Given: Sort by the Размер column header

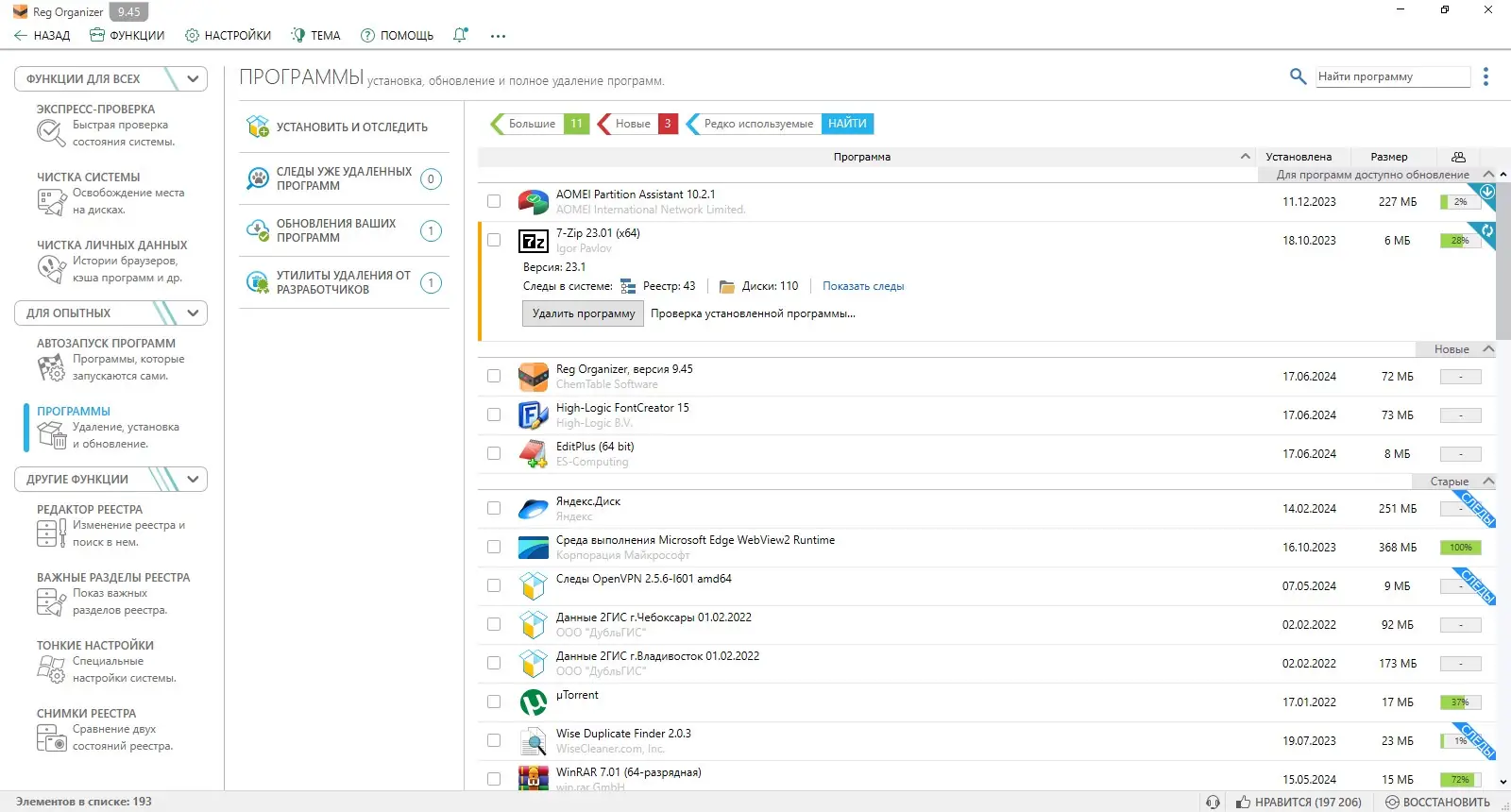Looking at the screenshot, I should point(1389,157).
